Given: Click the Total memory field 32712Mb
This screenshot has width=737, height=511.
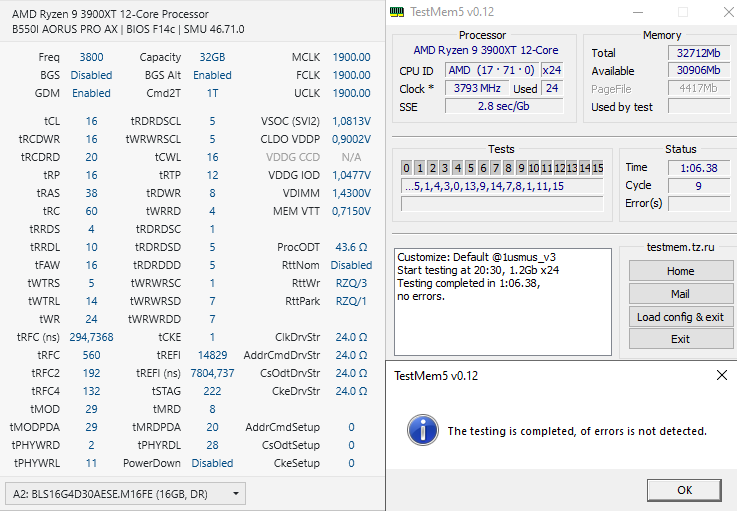Looking at the screenshot, I should (x=698, y=53).
